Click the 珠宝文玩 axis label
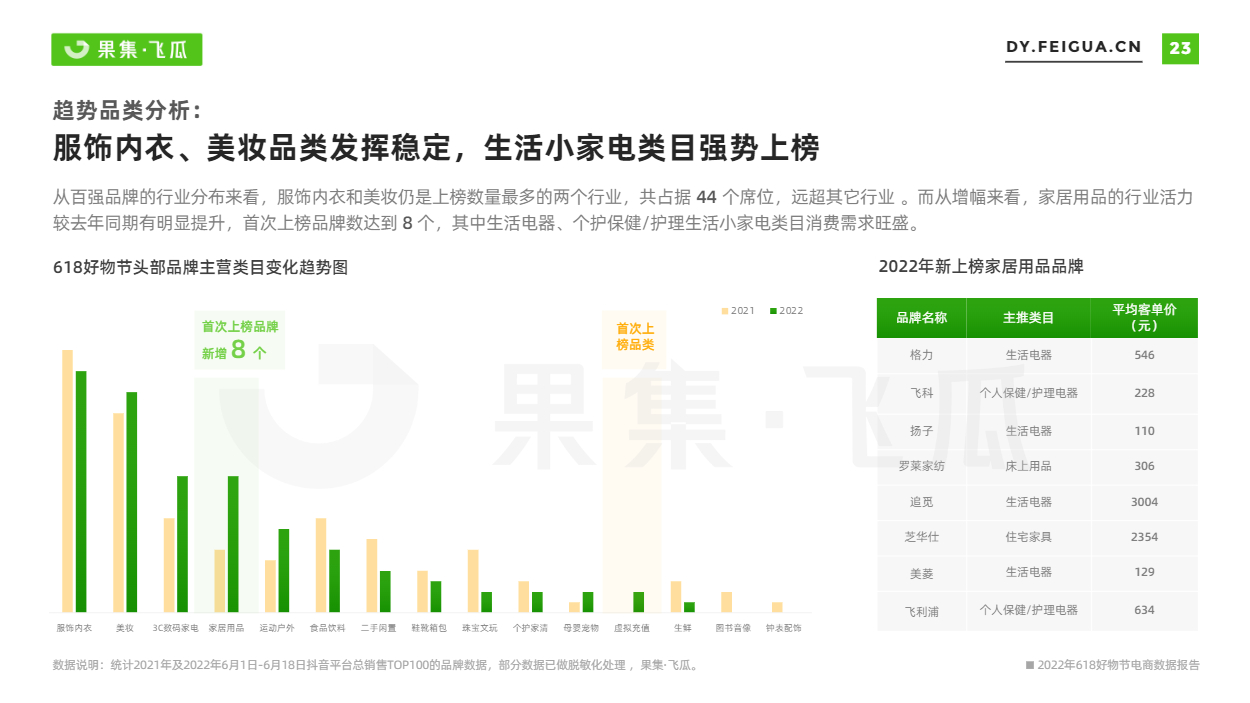 point(479,628)
